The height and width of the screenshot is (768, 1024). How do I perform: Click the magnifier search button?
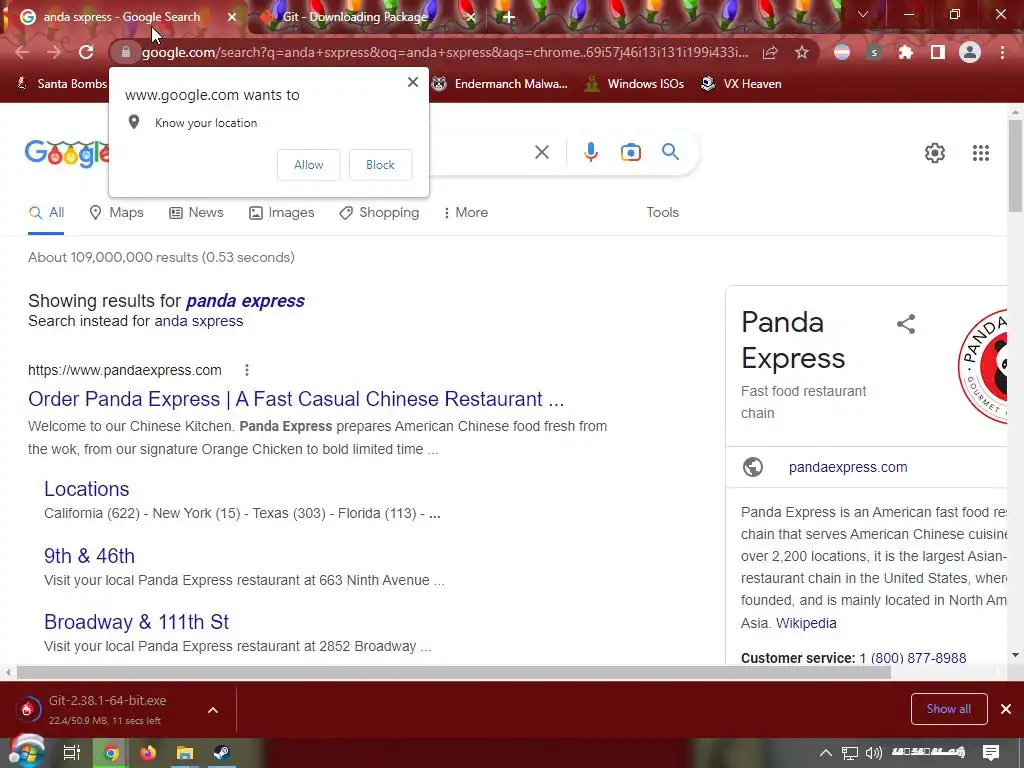click(x=670, y=152)
